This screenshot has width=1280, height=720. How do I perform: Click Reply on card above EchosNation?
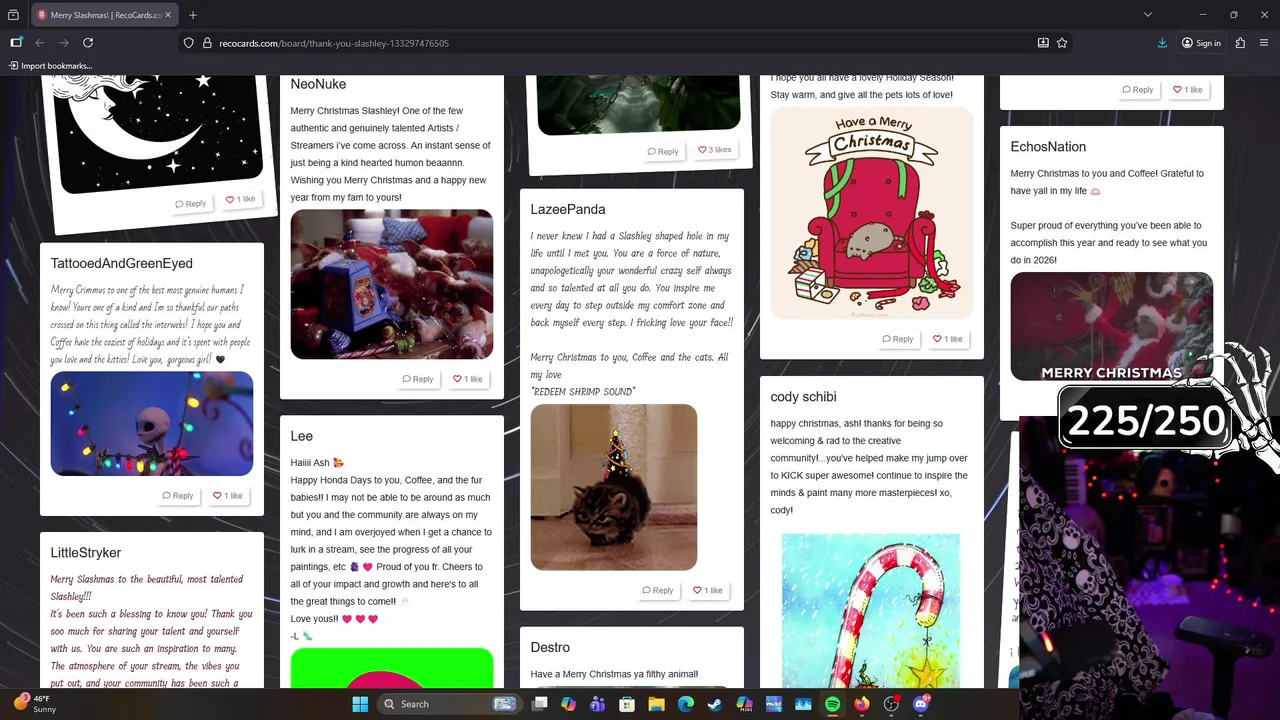[x=1138, y=90]
